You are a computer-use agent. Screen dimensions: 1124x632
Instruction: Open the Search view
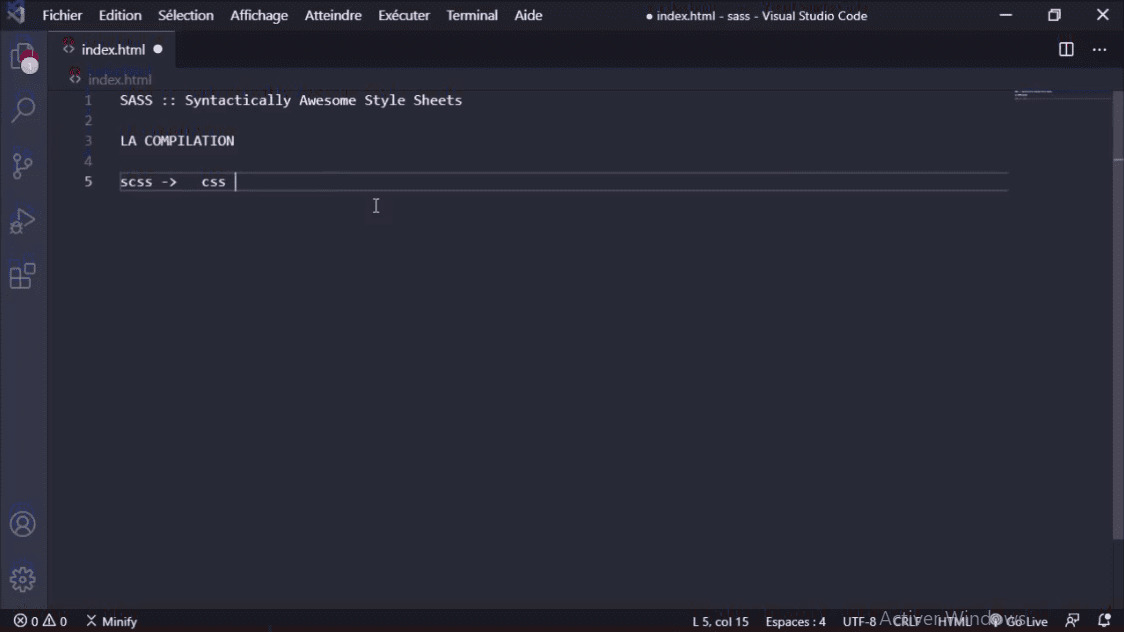[23, 110]
